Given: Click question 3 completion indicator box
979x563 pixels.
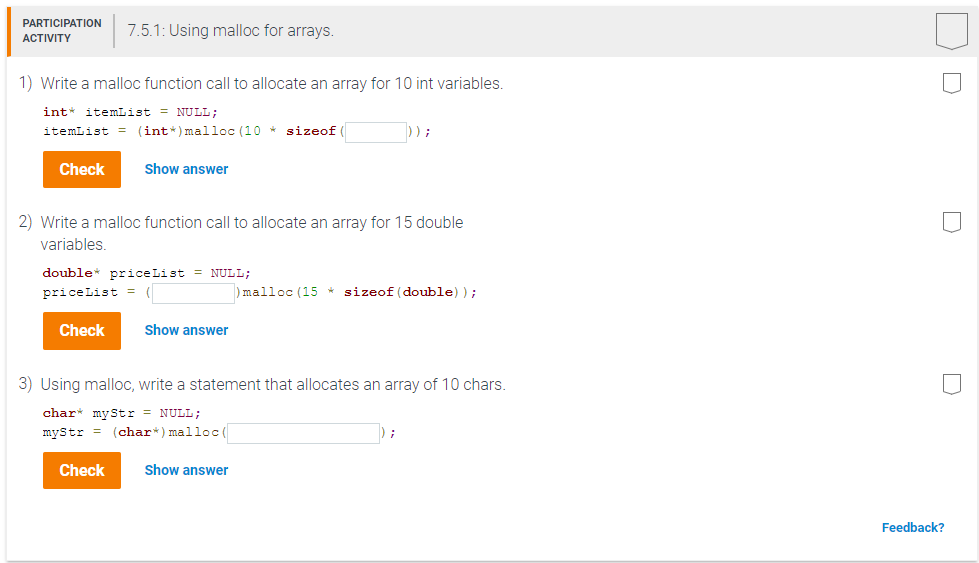Looking at the screenshot, I should tap(951, 383).
